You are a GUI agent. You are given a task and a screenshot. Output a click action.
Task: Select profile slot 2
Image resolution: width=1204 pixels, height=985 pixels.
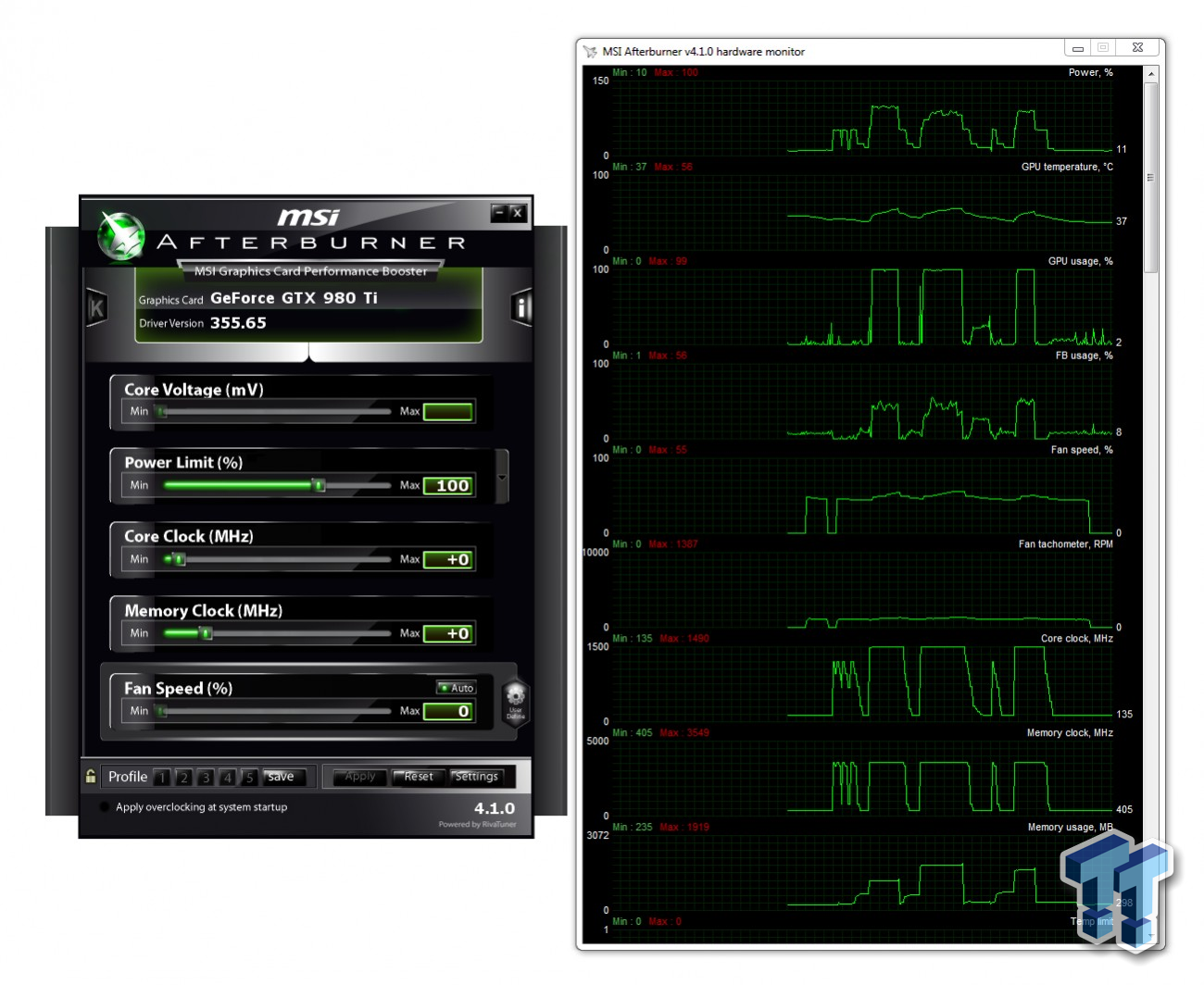[183, 778]
